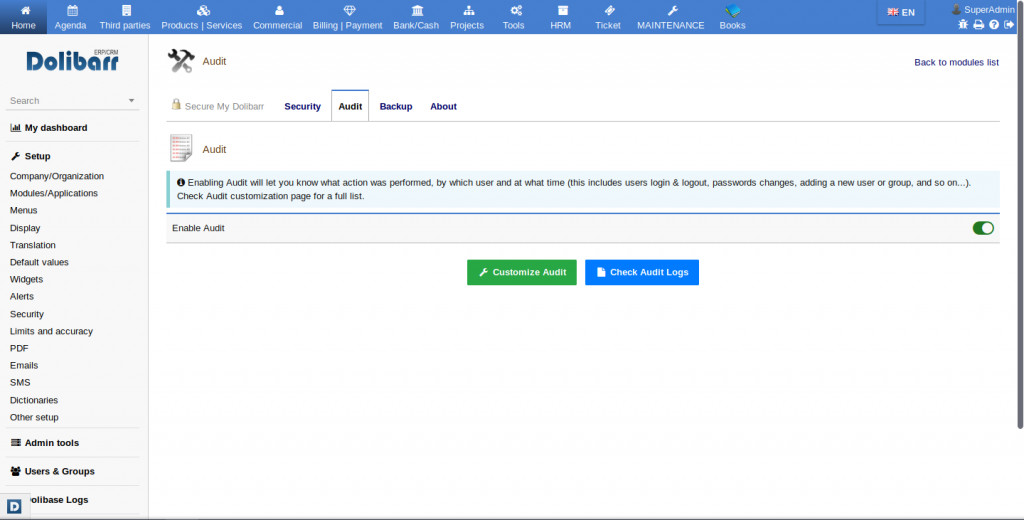The image size is (1024, 520).
Task: Open Dolibase Logs in sidebar
Action: click(57, 500)
